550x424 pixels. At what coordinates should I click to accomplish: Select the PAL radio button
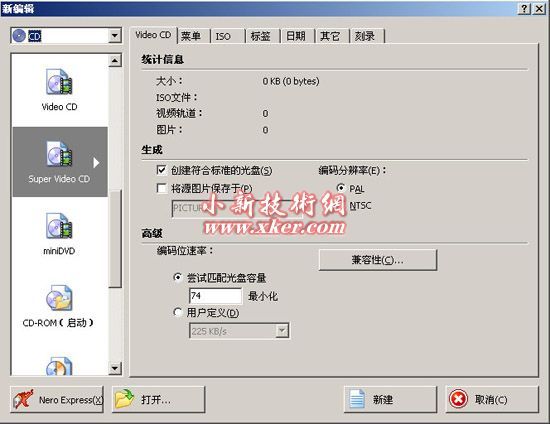[341, 188]
